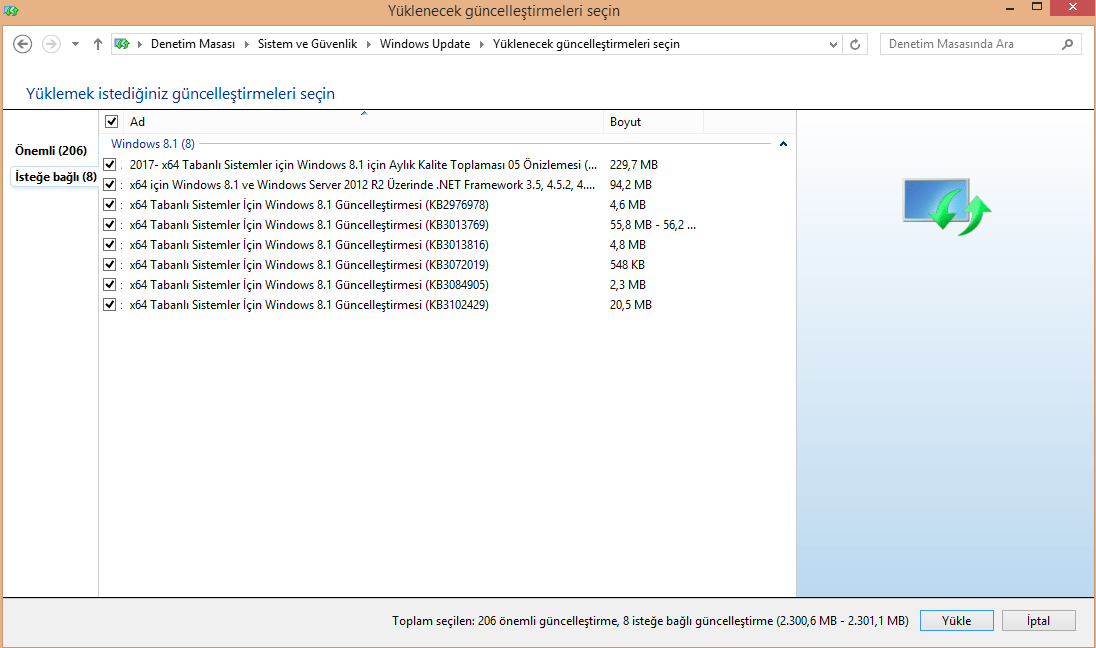
Task: Click the Windows Update monitor graphic
Action: click(947, 206)
